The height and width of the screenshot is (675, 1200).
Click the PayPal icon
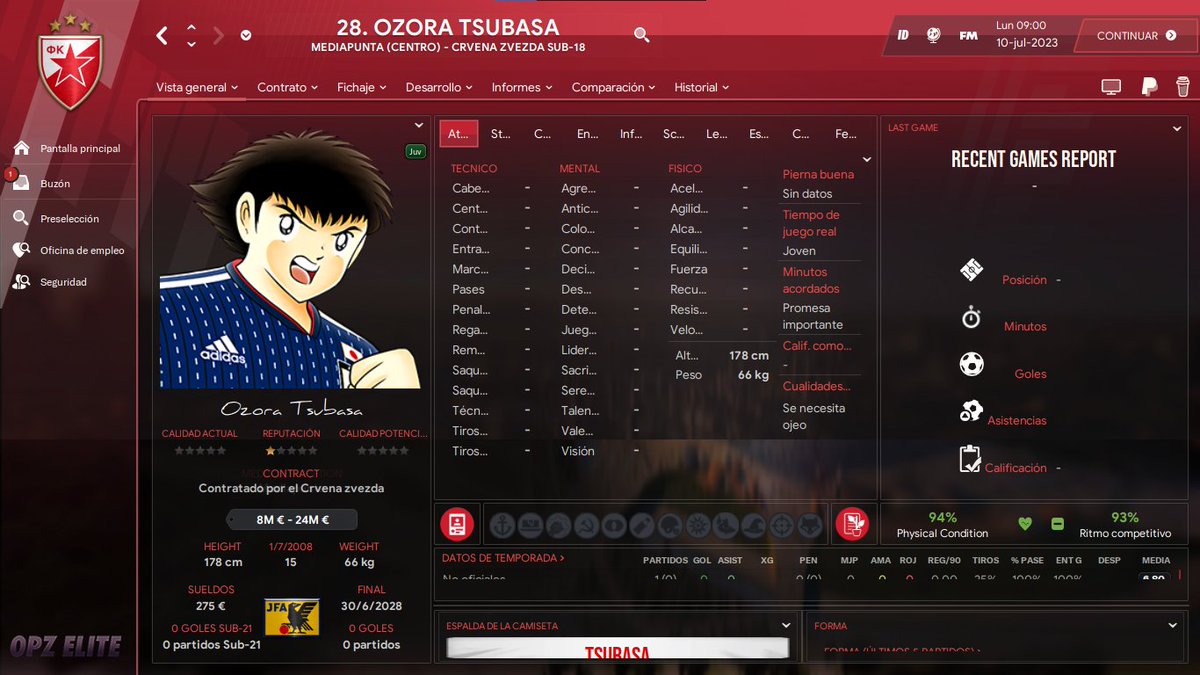(1150, 87)
